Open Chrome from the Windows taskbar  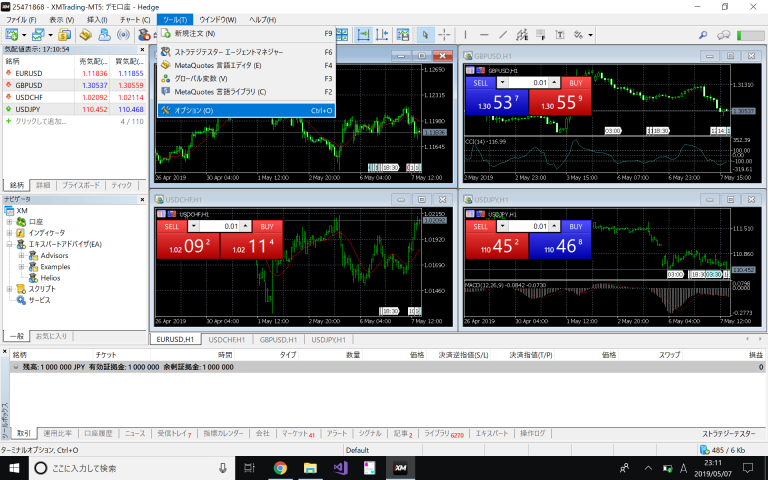pyautogui.click(x=280, y=467)
